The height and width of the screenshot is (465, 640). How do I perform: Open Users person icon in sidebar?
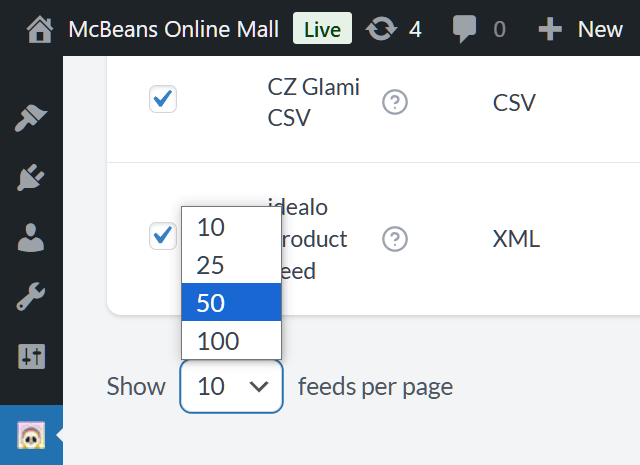(x=31, y=237)
